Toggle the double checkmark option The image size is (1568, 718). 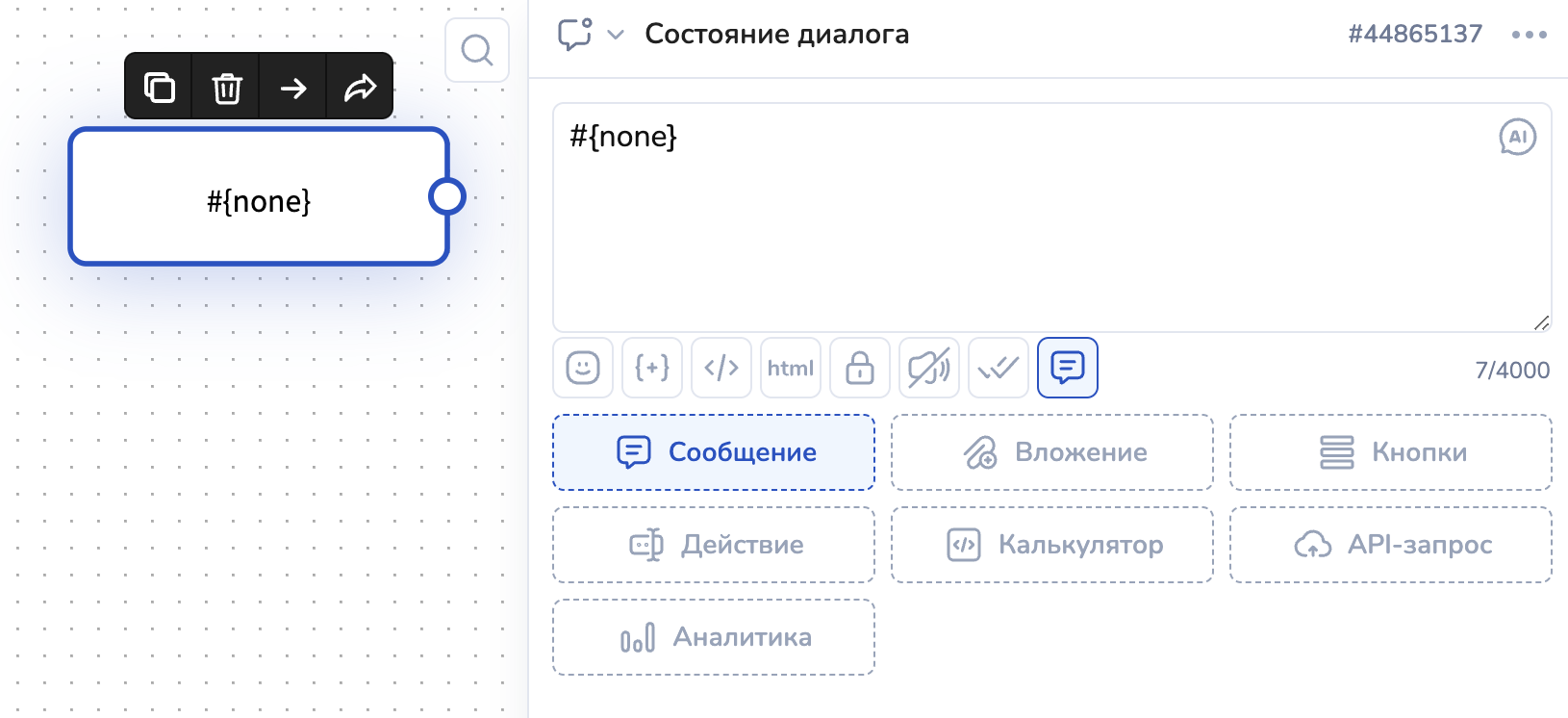tap(999, 368)
